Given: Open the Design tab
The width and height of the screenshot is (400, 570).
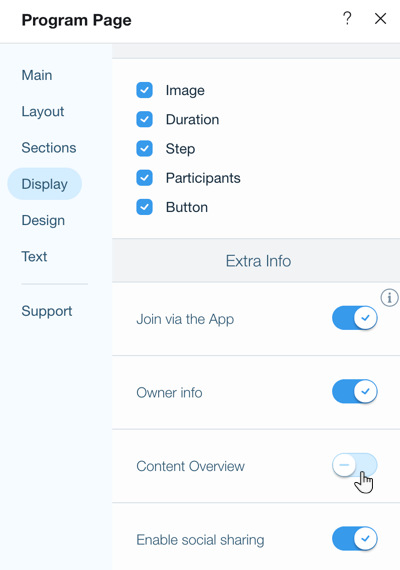Looking at the screenshot, I should click(x=43, y=220).
